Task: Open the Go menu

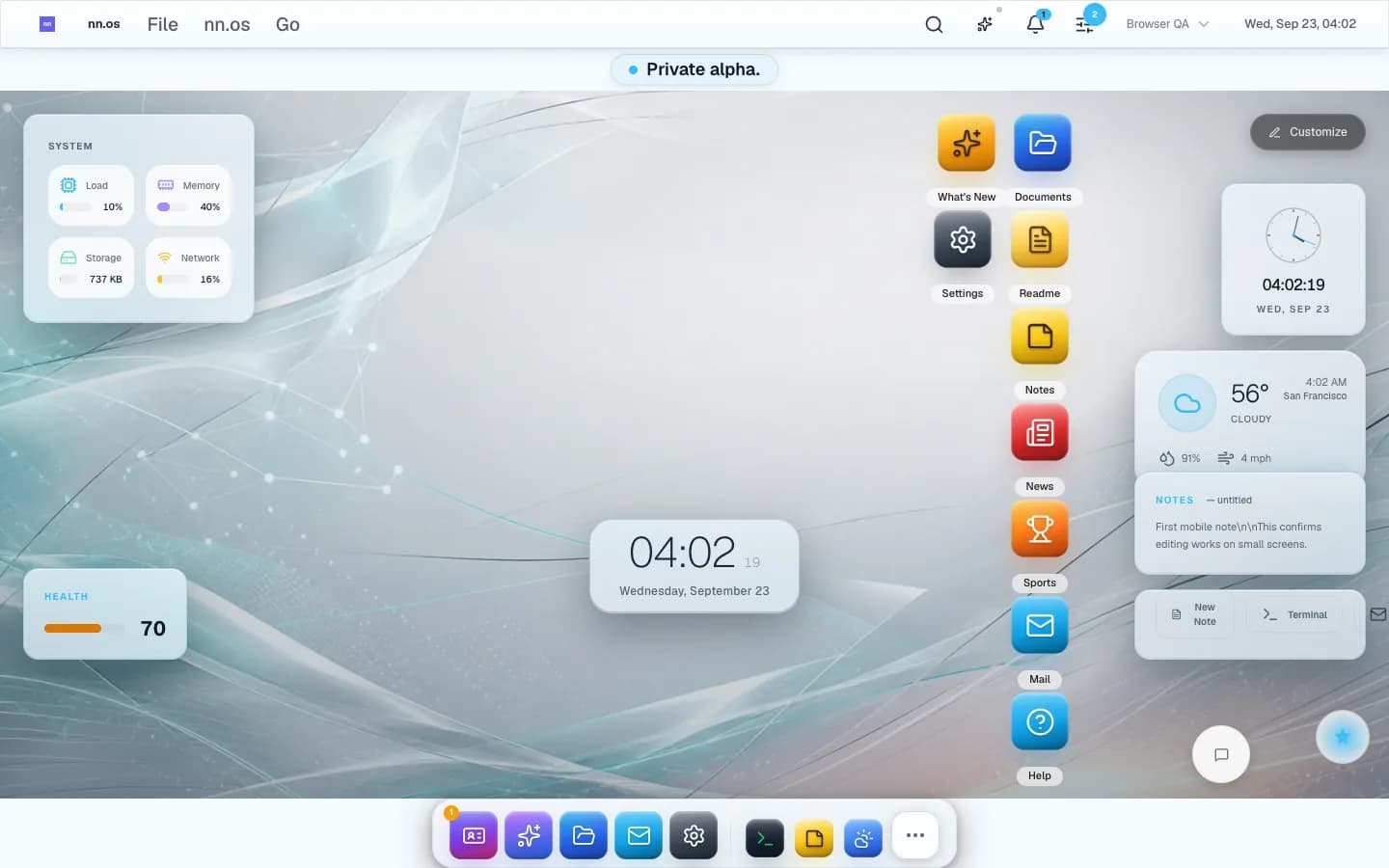Action: 287,24
